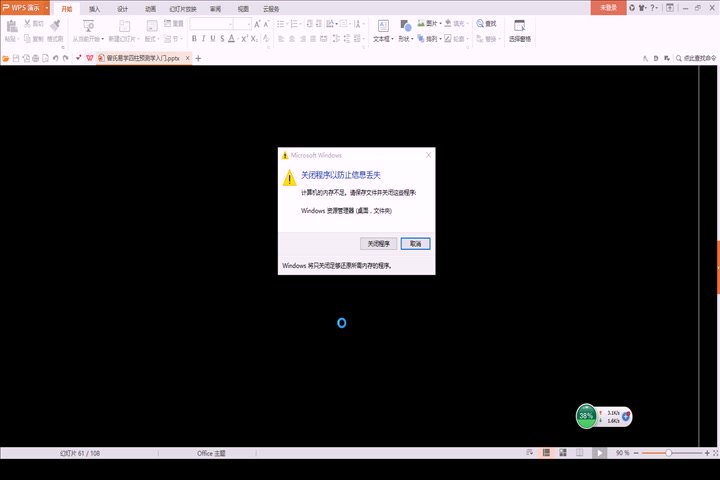
Task: Start slideshow from current slide icon
Action: point(89,26)
